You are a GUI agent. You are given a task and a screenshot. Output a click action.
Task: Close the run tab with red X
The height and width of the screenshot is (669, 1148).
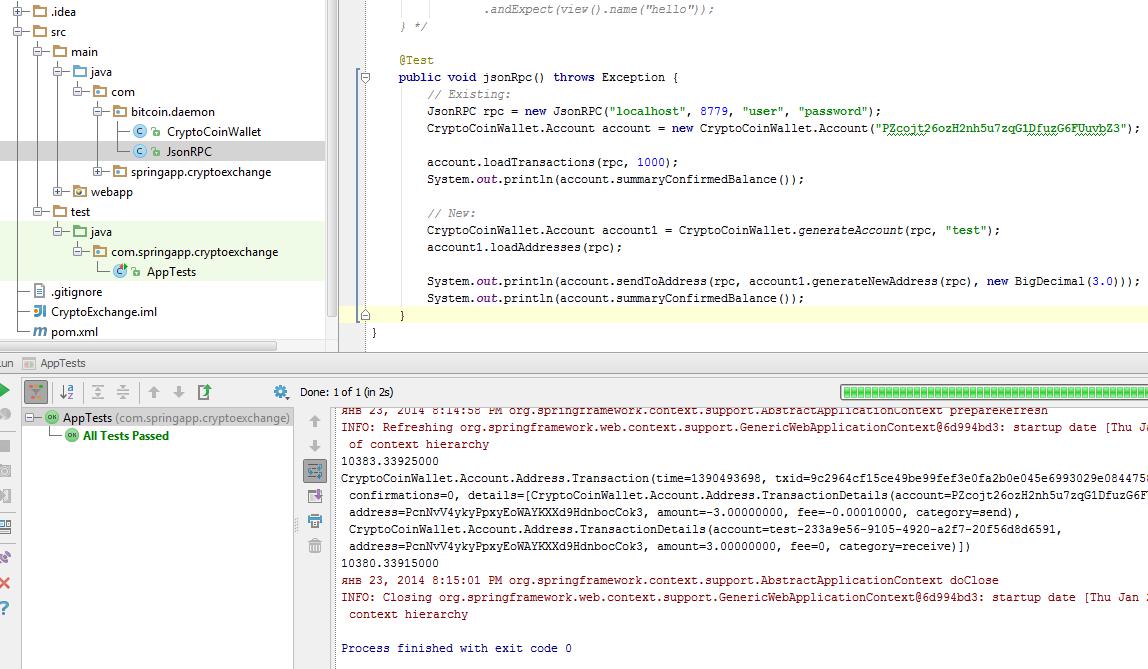coord(4,583)
